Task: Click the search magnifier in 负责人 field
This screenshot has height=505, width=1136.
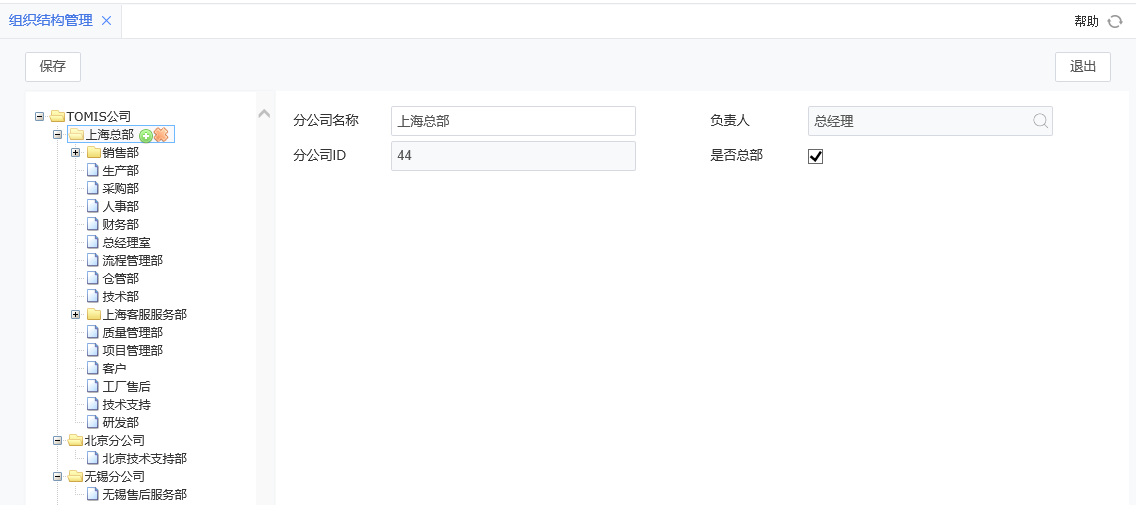Action: tap(1040, 121)
